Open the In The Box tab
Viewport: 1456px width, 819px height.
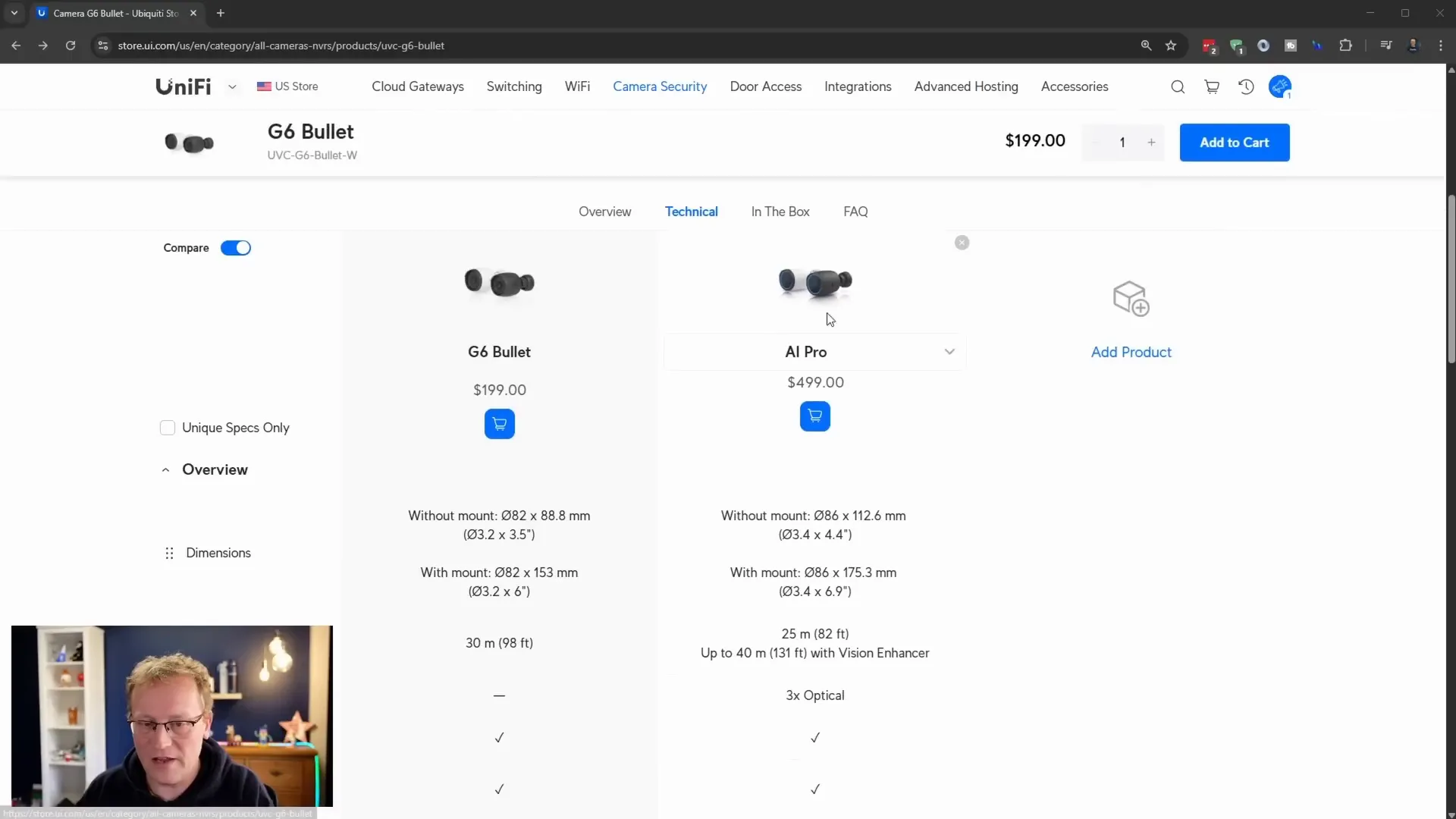tap(780, 212)
